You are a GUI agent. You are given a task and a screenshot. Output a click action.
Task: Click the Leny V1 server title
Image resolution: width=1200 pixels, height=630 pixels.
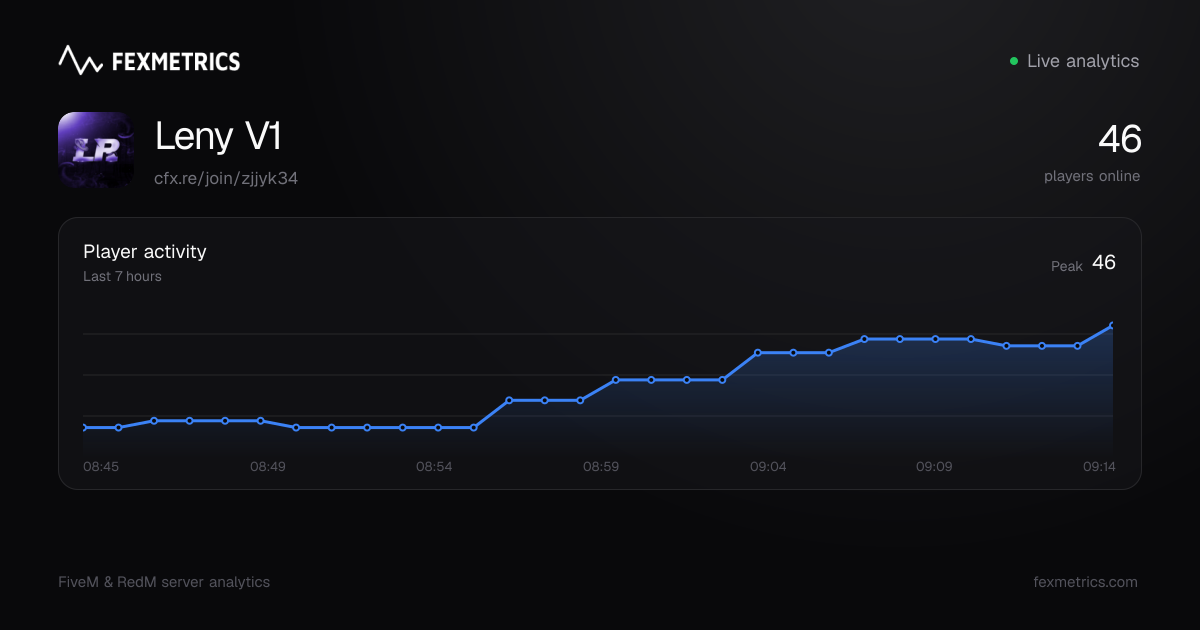pos(218,136)
